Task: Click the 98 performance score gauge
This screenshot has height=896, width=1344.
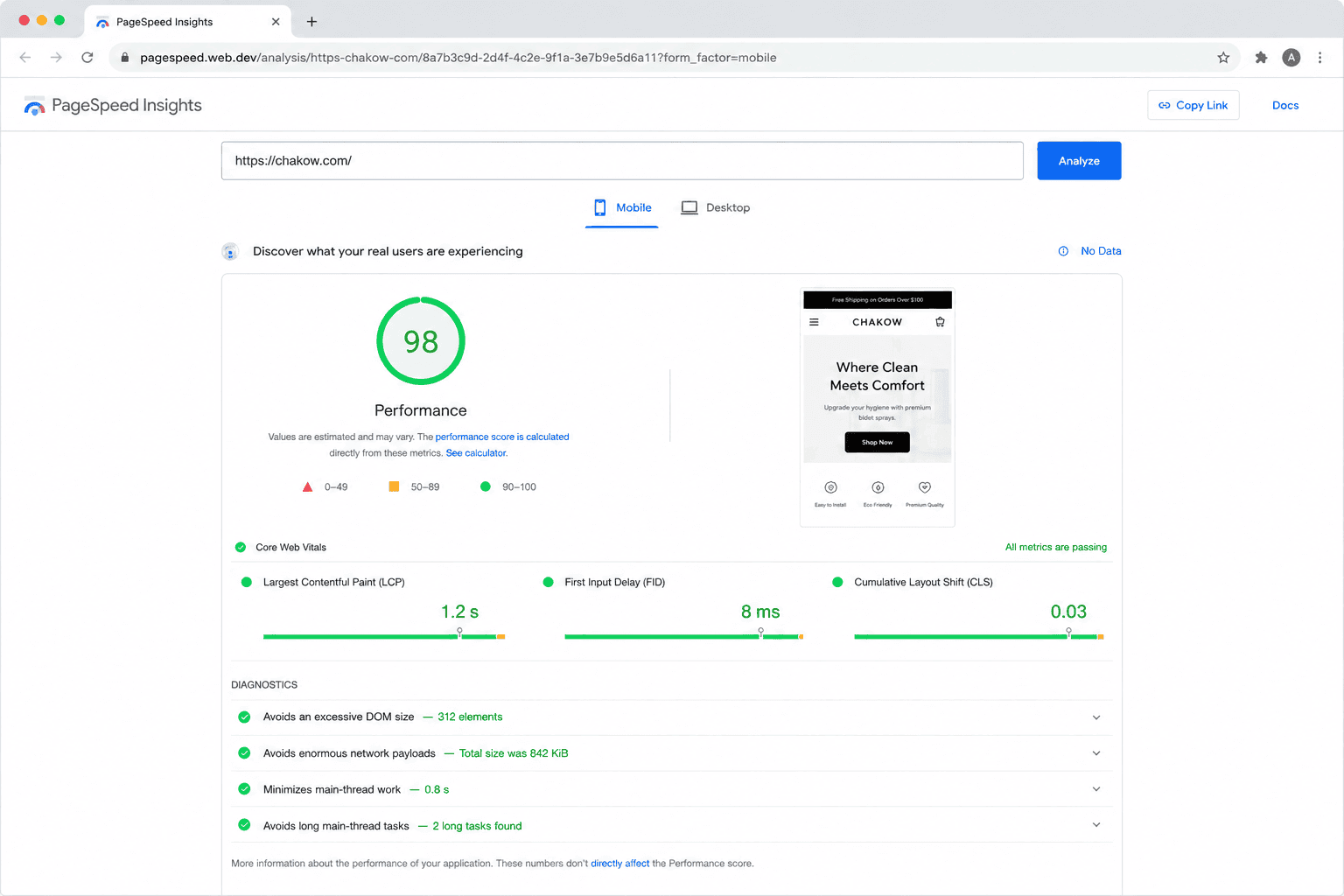Action: coord(421,341)
